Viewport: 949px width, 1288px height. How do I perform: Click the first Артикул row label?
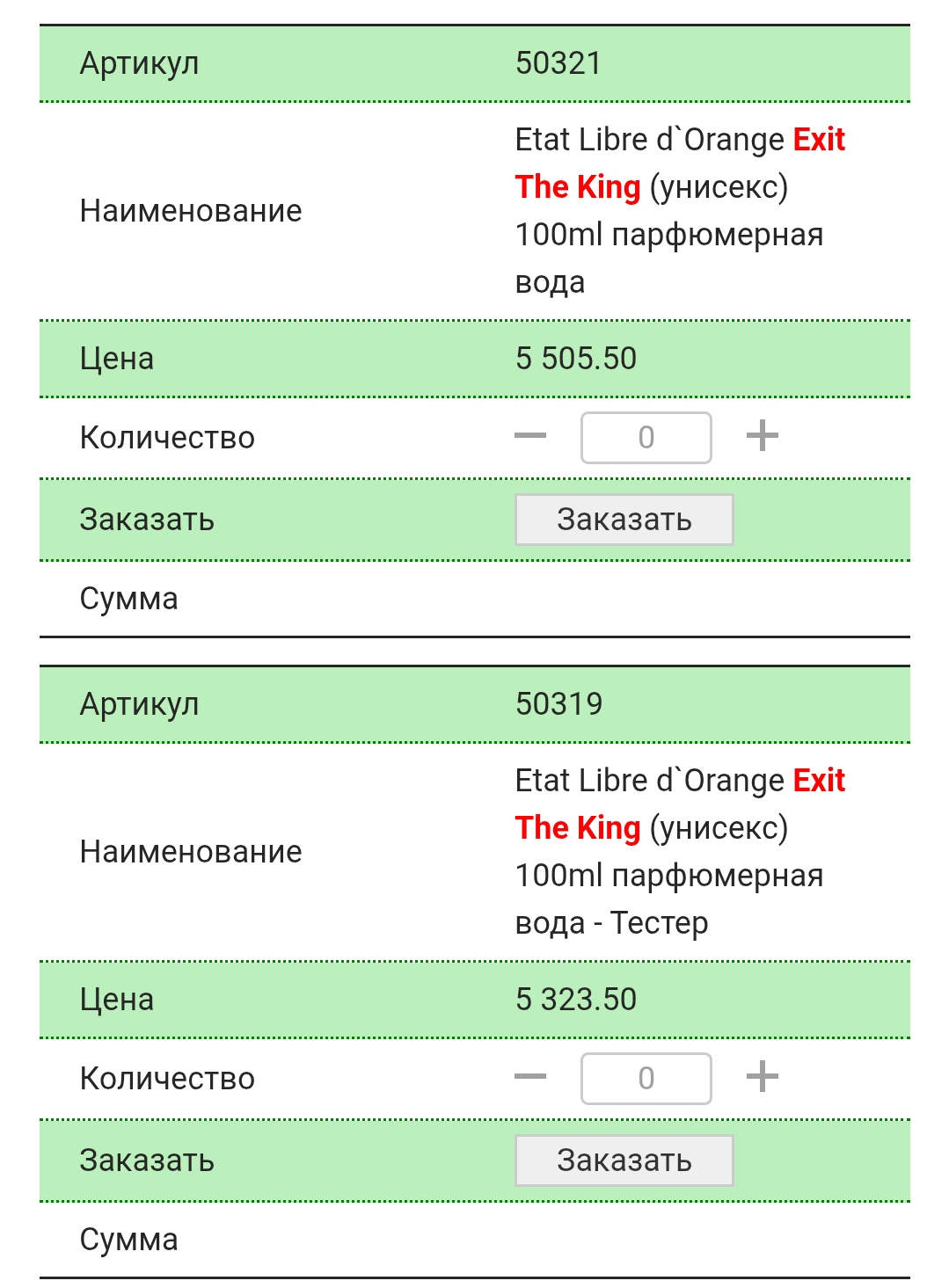click(140, 64)
